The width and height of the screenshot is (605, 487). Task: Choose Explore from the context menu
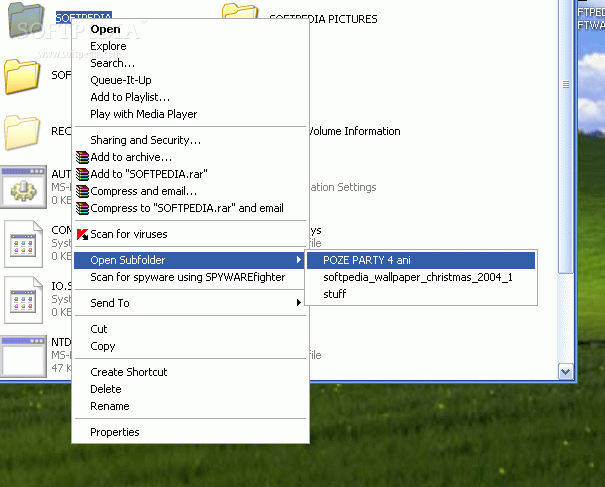point(190,46)
